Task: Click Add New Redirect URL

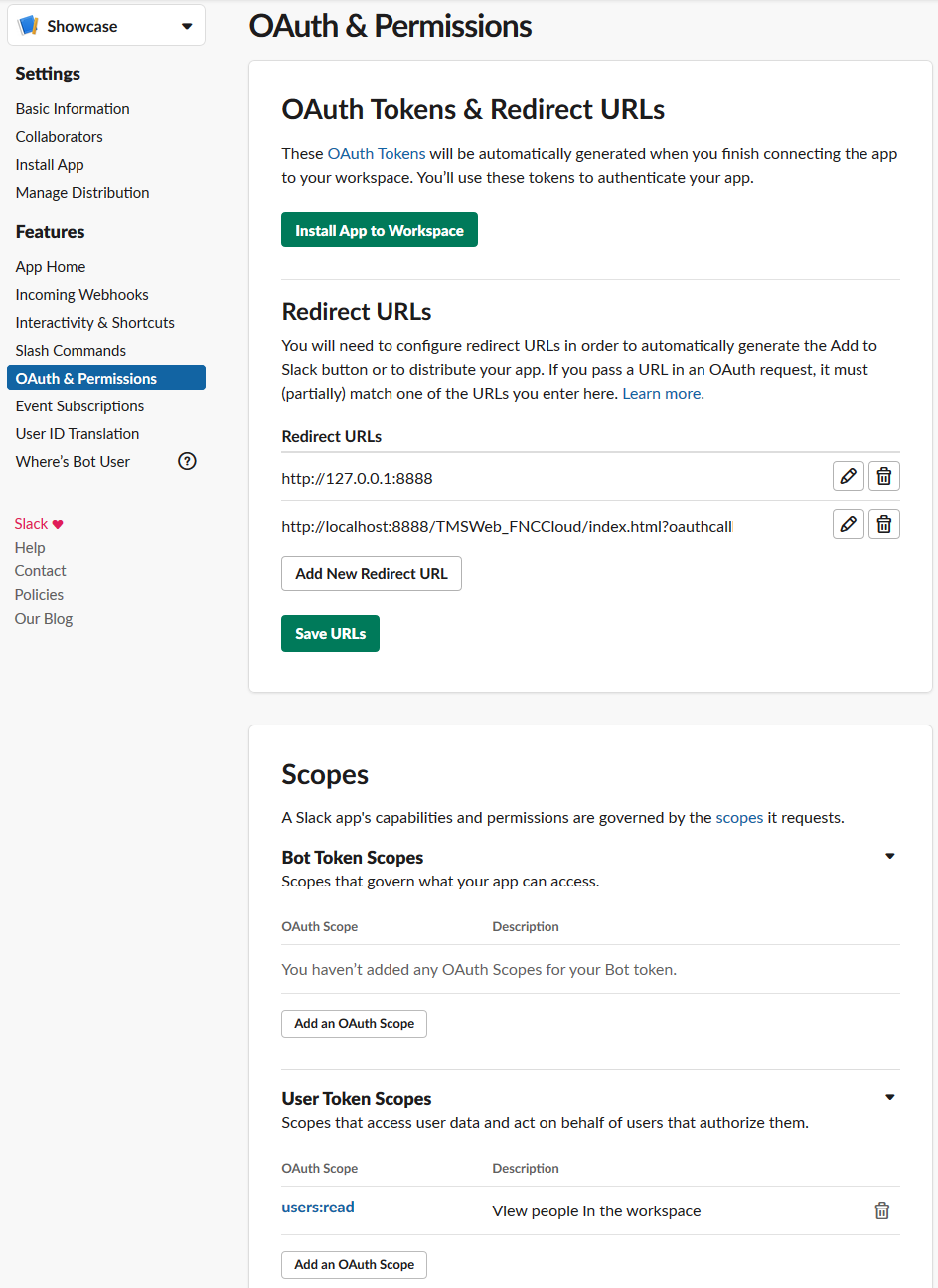Action: click(x=372, y=573)
